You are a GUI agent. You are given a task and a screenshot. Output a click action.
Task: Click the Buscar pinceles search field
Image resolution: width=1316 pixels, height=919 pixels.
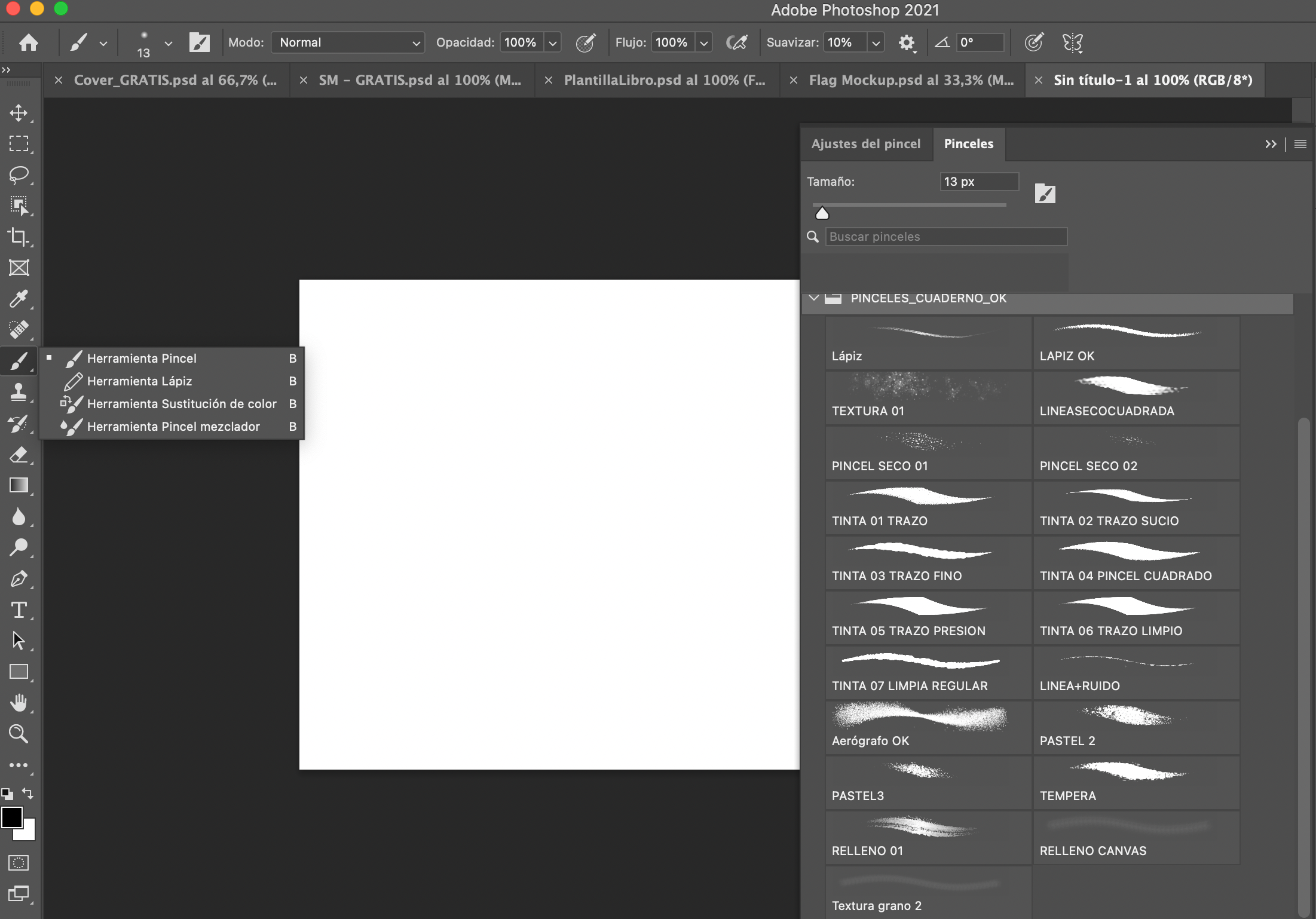tap(945, 237)
